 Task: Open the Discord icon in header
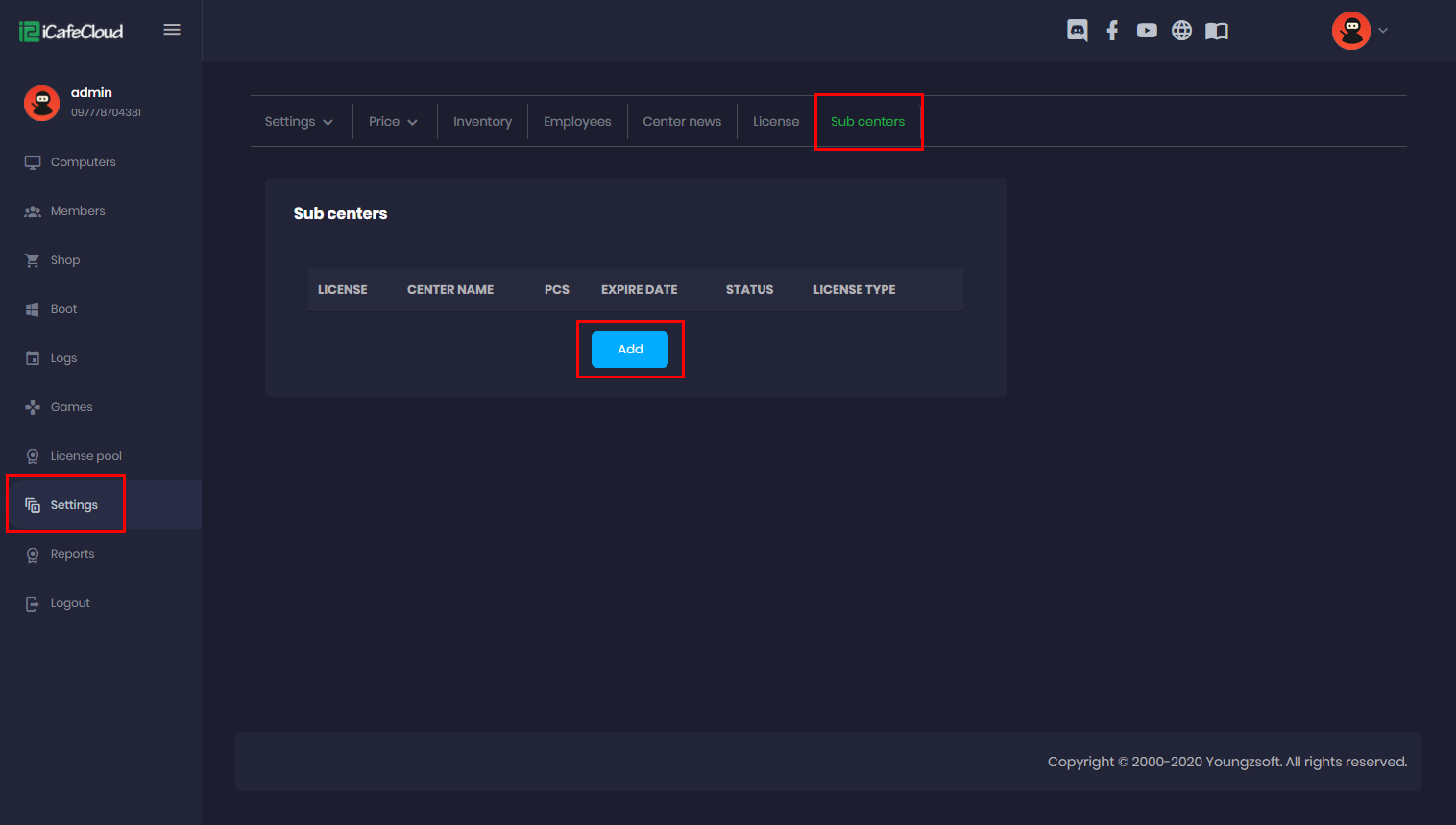(1077, 31)
